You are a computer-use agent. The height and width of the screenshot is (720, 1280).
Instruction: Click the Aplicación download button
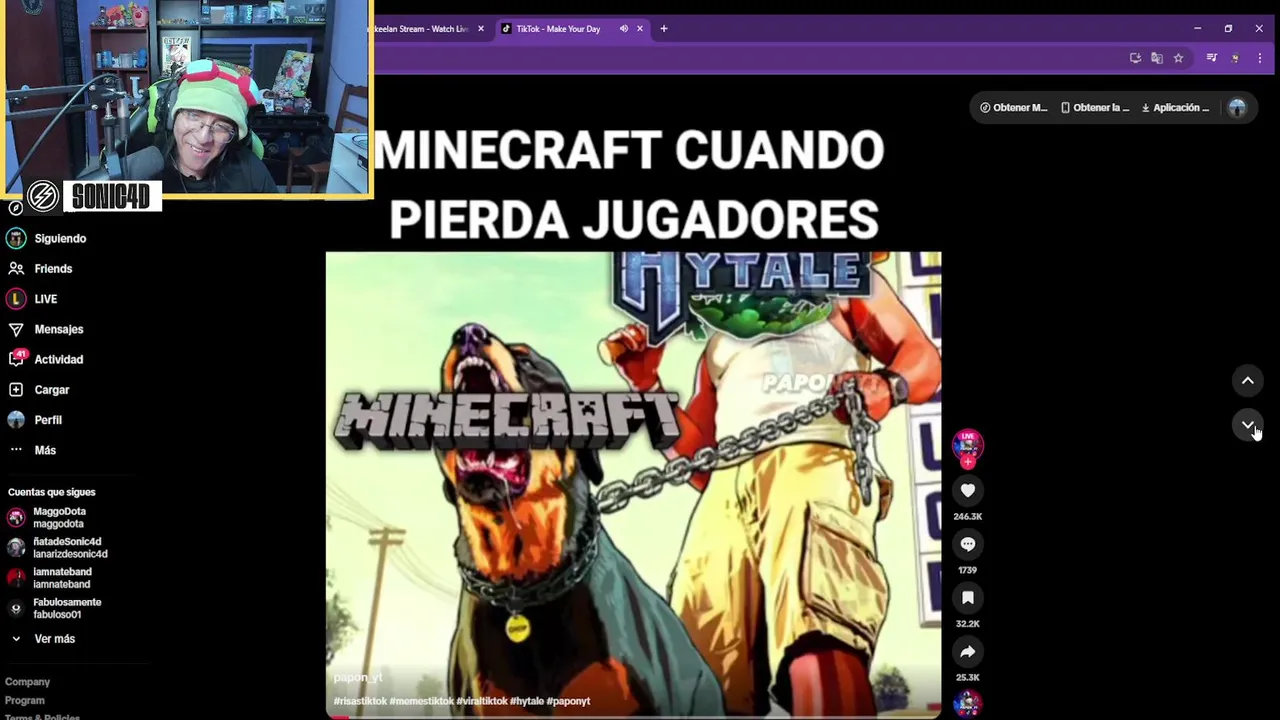point(1176,108)
